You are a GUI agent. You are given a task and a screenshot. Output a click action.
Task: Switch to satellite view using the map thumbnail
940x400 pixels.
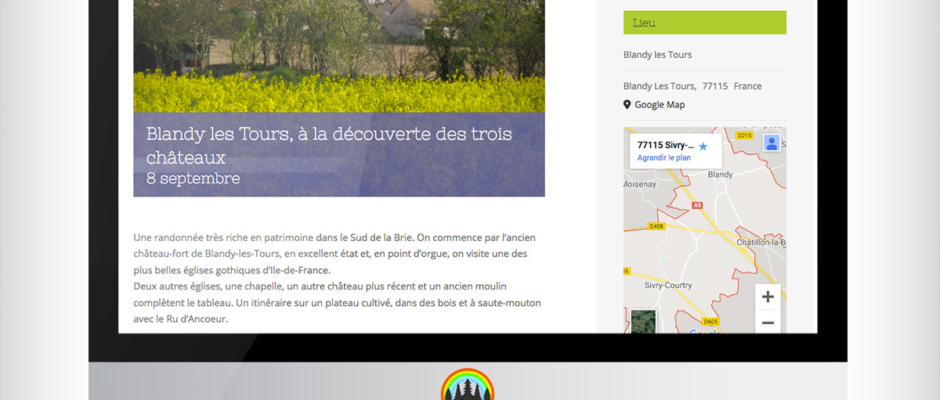click(643, 322)
